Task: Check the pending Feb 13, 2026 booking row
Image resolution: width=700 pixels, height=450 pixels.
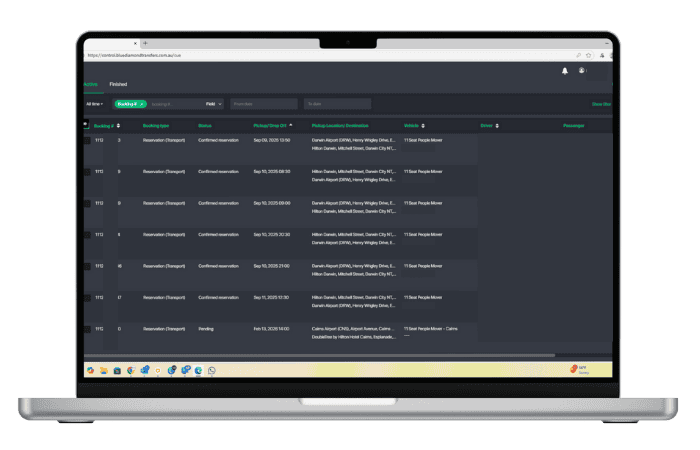Action: [86, 328]
